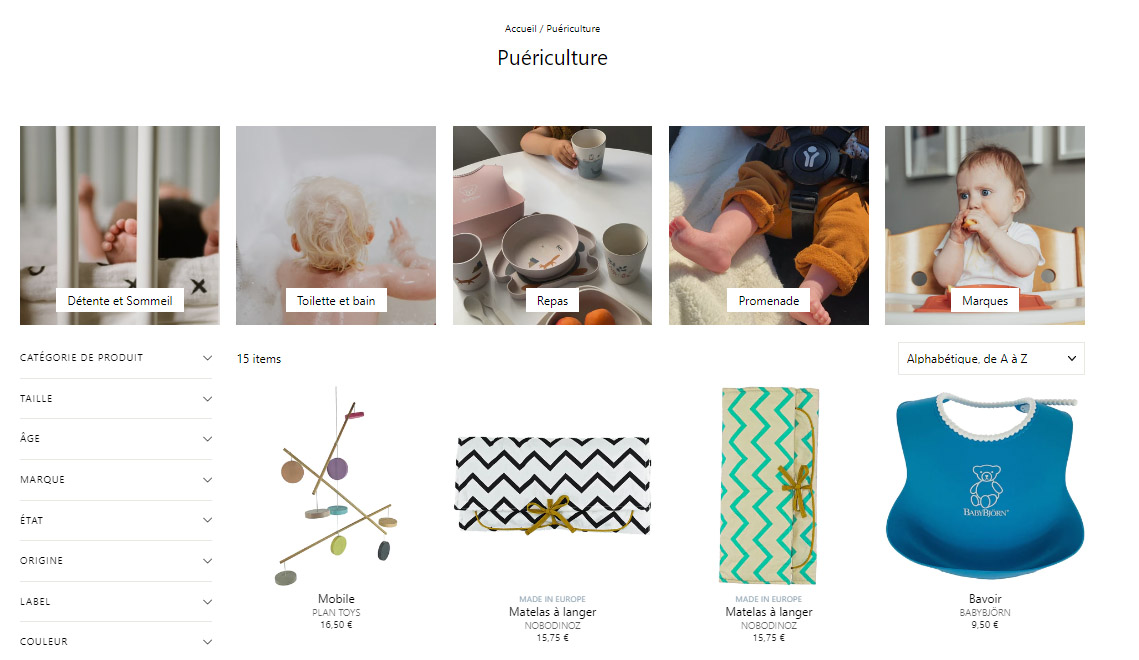Click the Bavoir product title link

point(984,599)
